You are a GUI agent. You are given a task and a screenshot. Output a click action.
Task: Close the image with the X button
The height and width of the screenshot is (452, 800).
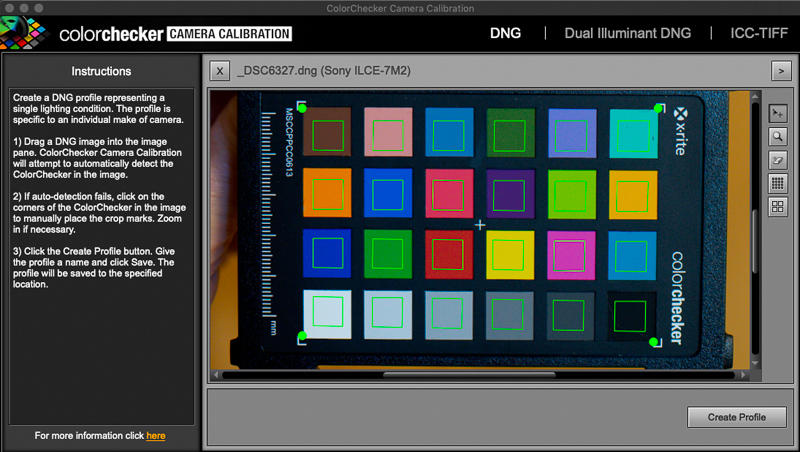tap(220, 71)
